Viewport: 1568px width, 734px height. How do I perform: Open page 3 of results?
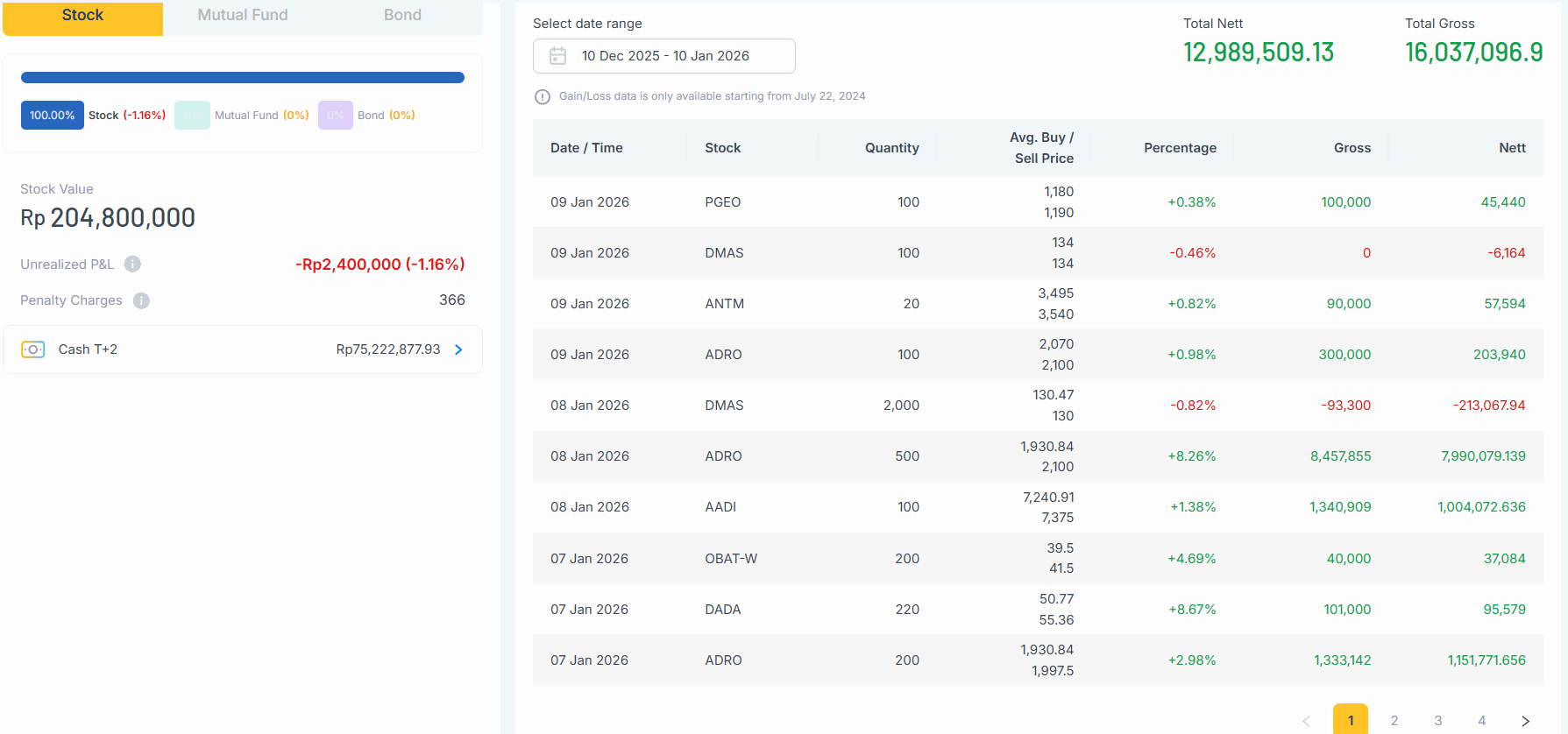pyautogui.click(x=1438, y=721)
